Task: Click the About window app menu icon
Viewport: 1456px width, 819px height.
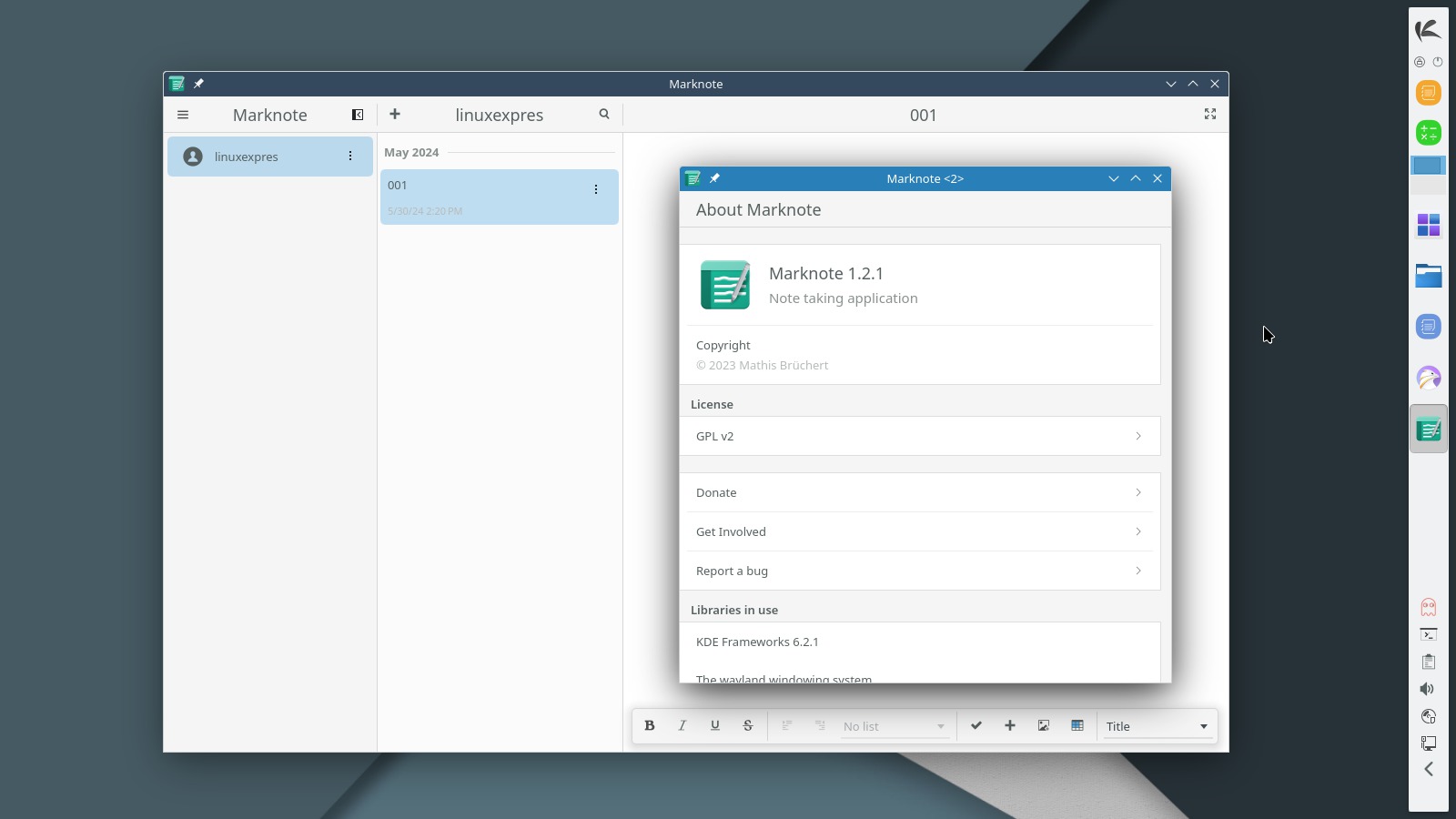Action: point(693,178)
